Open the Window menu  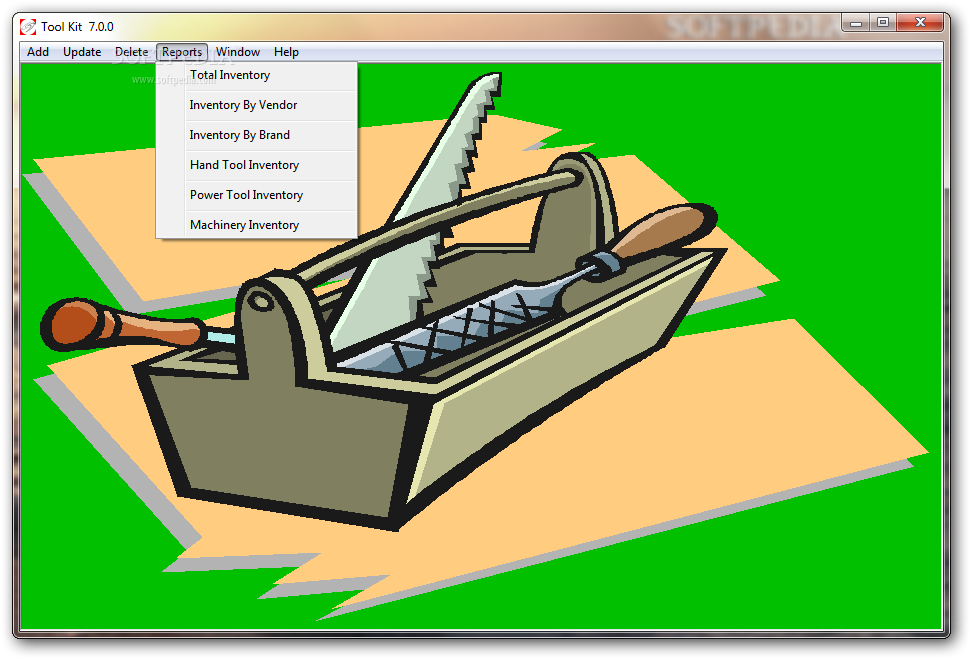[x=238, y=52]
